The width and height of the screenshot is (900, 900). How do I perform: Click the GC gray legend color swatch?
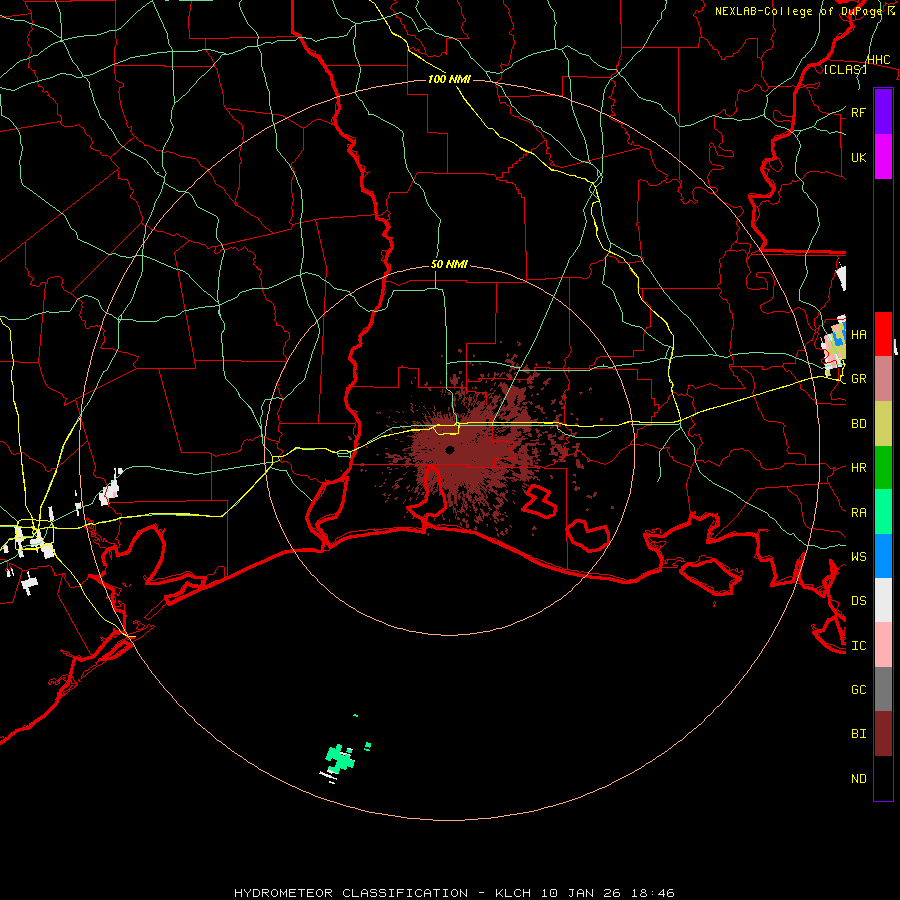(883, 689)
